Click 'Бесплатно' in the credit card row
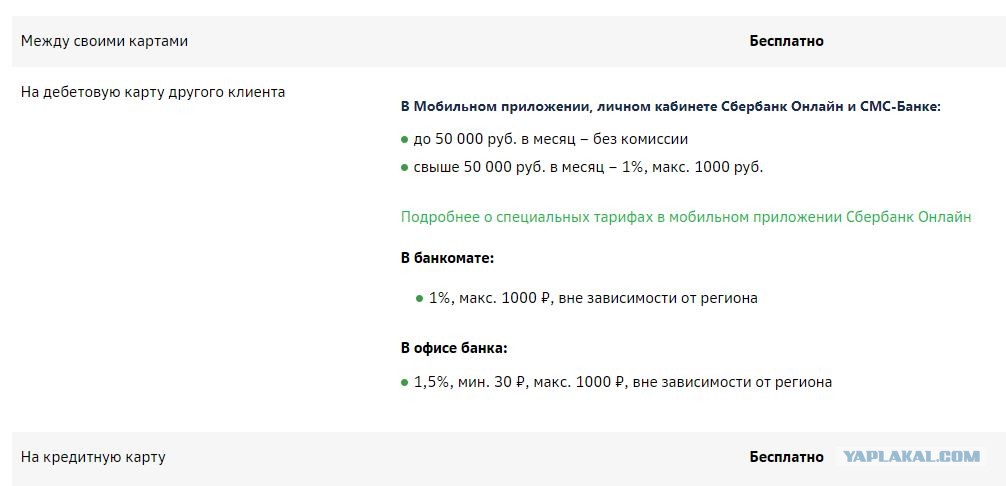 (787, 457)
